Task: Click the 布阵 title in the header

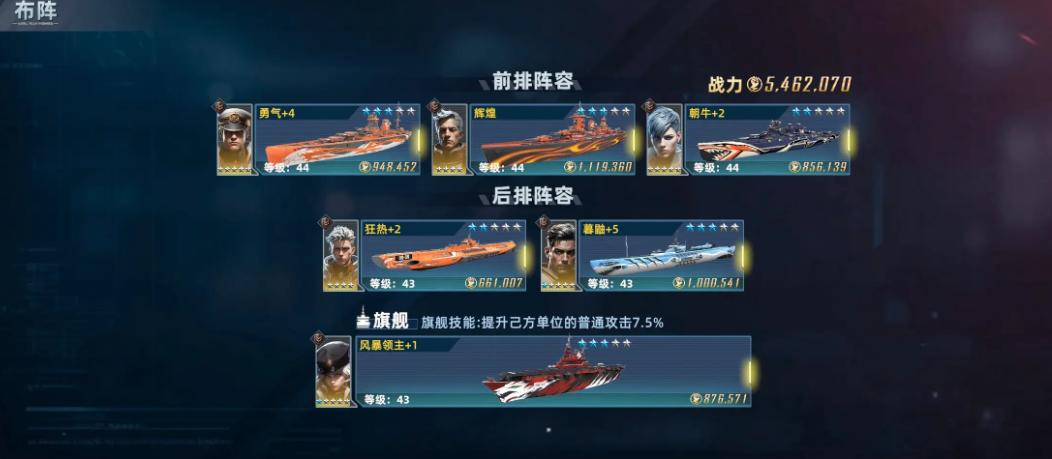Action: pos(36,12)
